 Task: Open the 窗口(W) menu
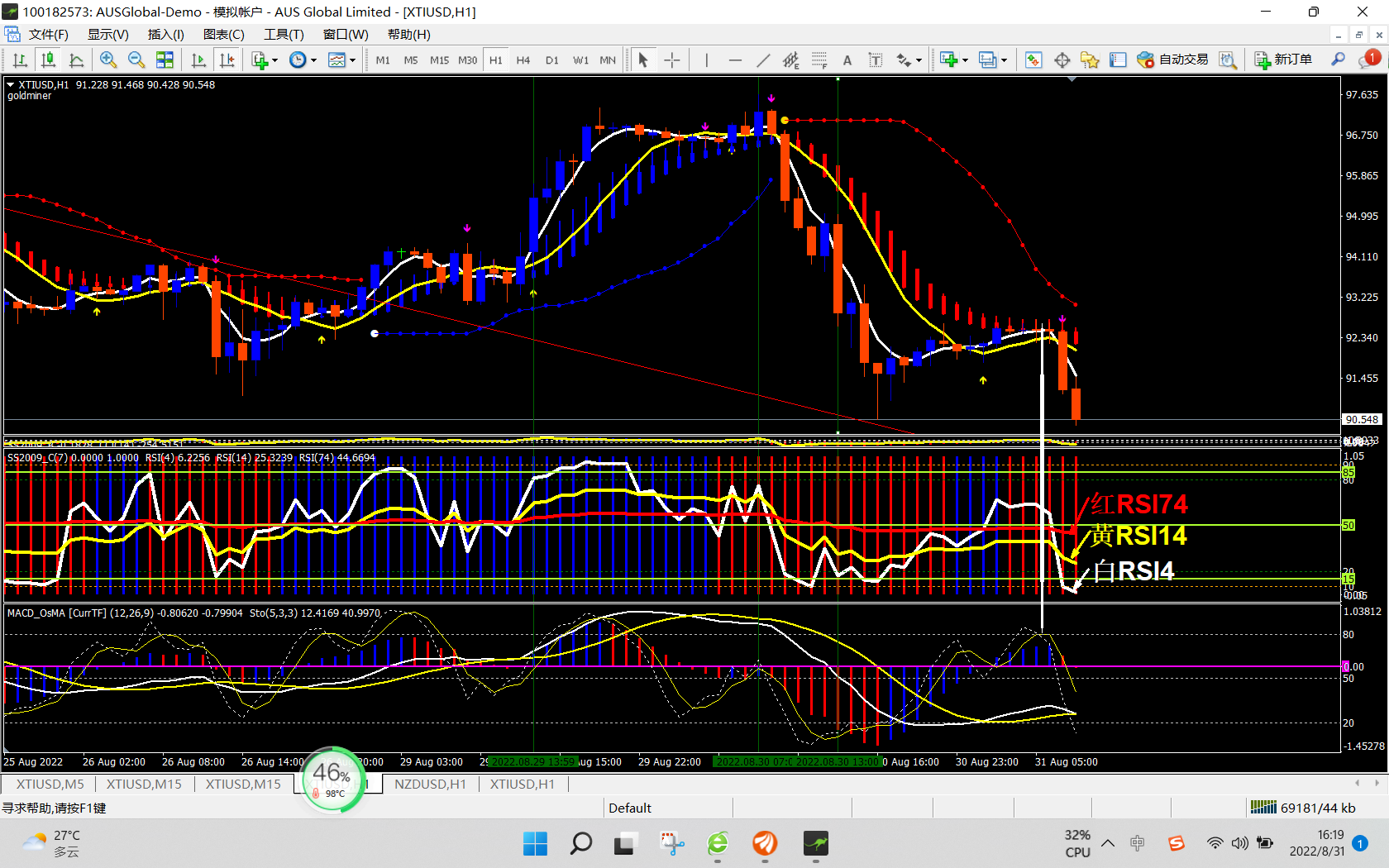pyautogui.click(x=346, y=34)
